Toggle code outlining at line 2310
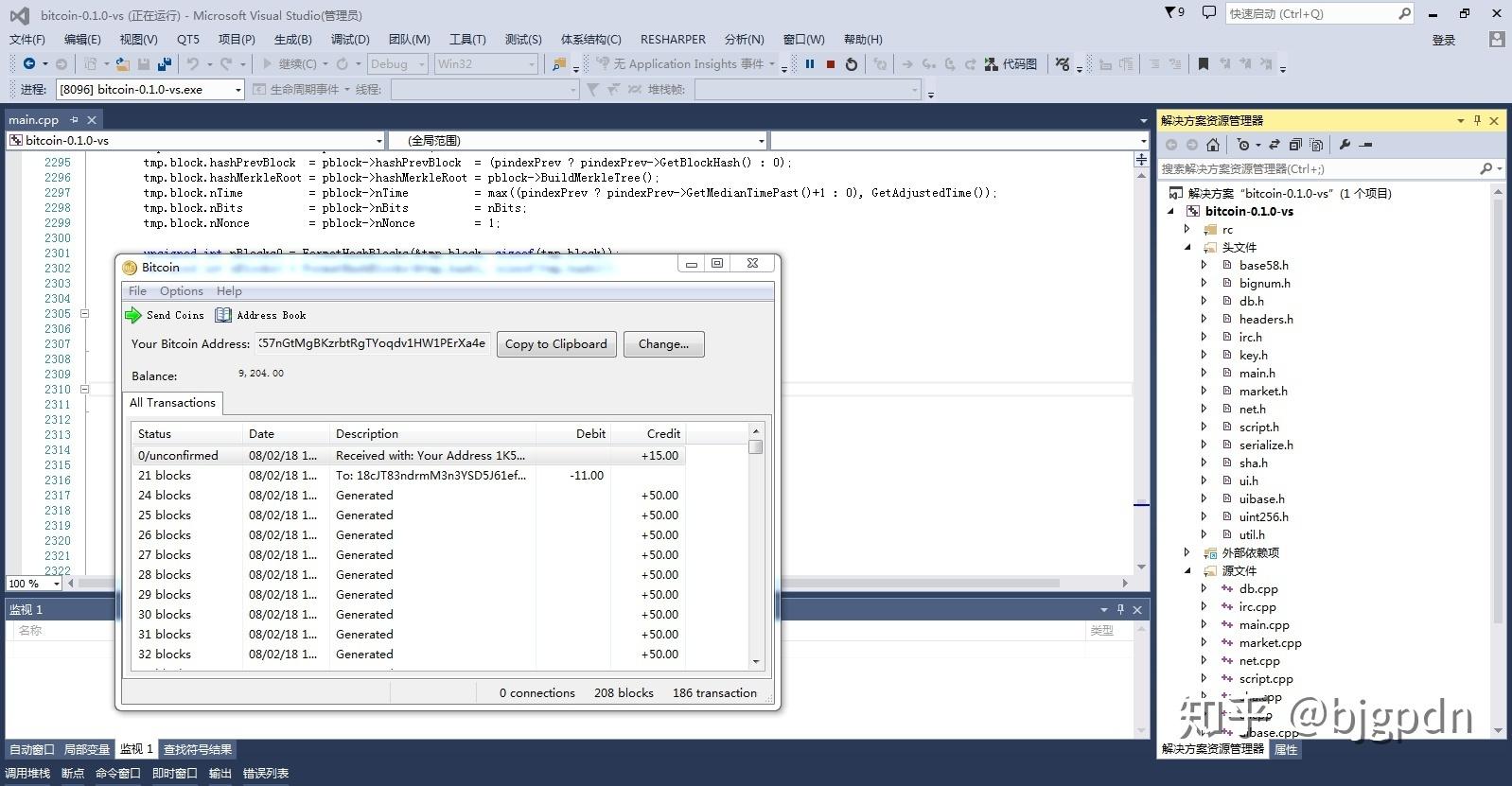 point(84,389)
